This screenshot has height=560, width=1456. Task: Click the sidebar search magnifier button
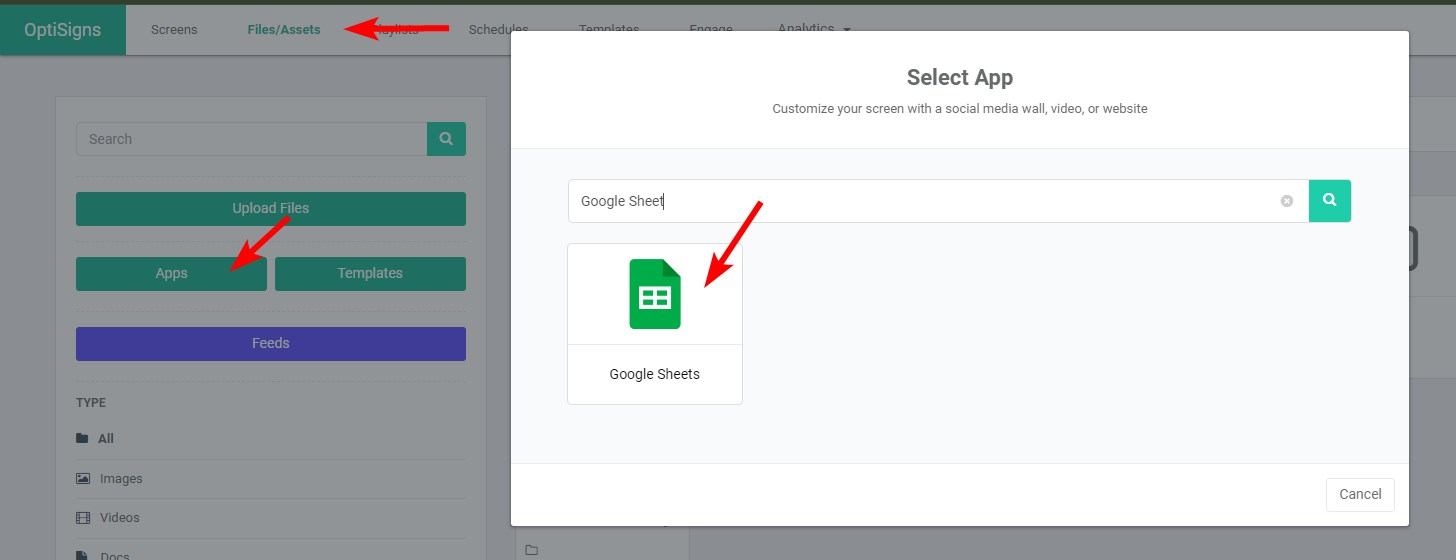point(446,139)
